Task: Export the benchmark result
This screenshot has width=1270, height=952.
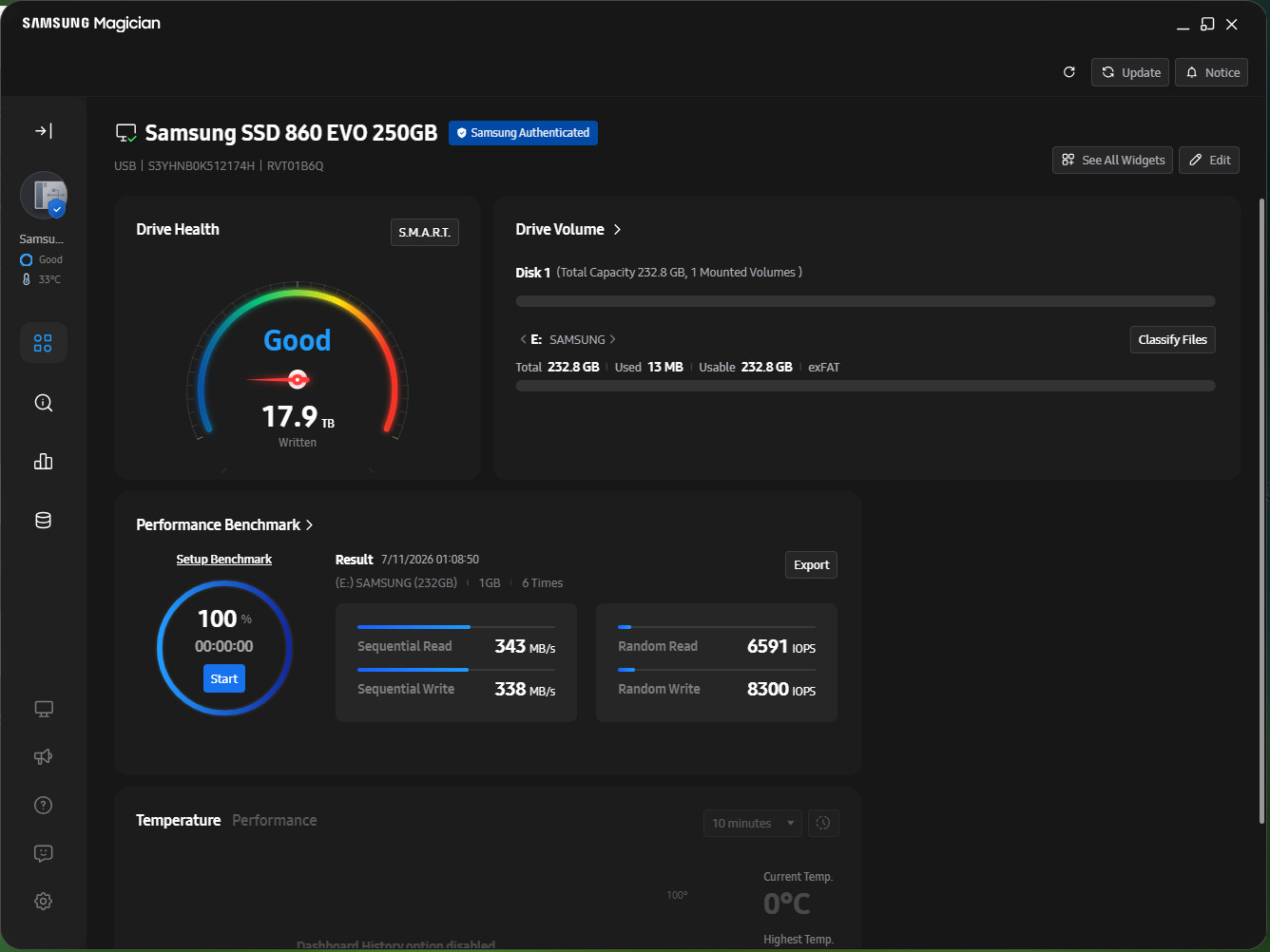Action: point(811,565)
